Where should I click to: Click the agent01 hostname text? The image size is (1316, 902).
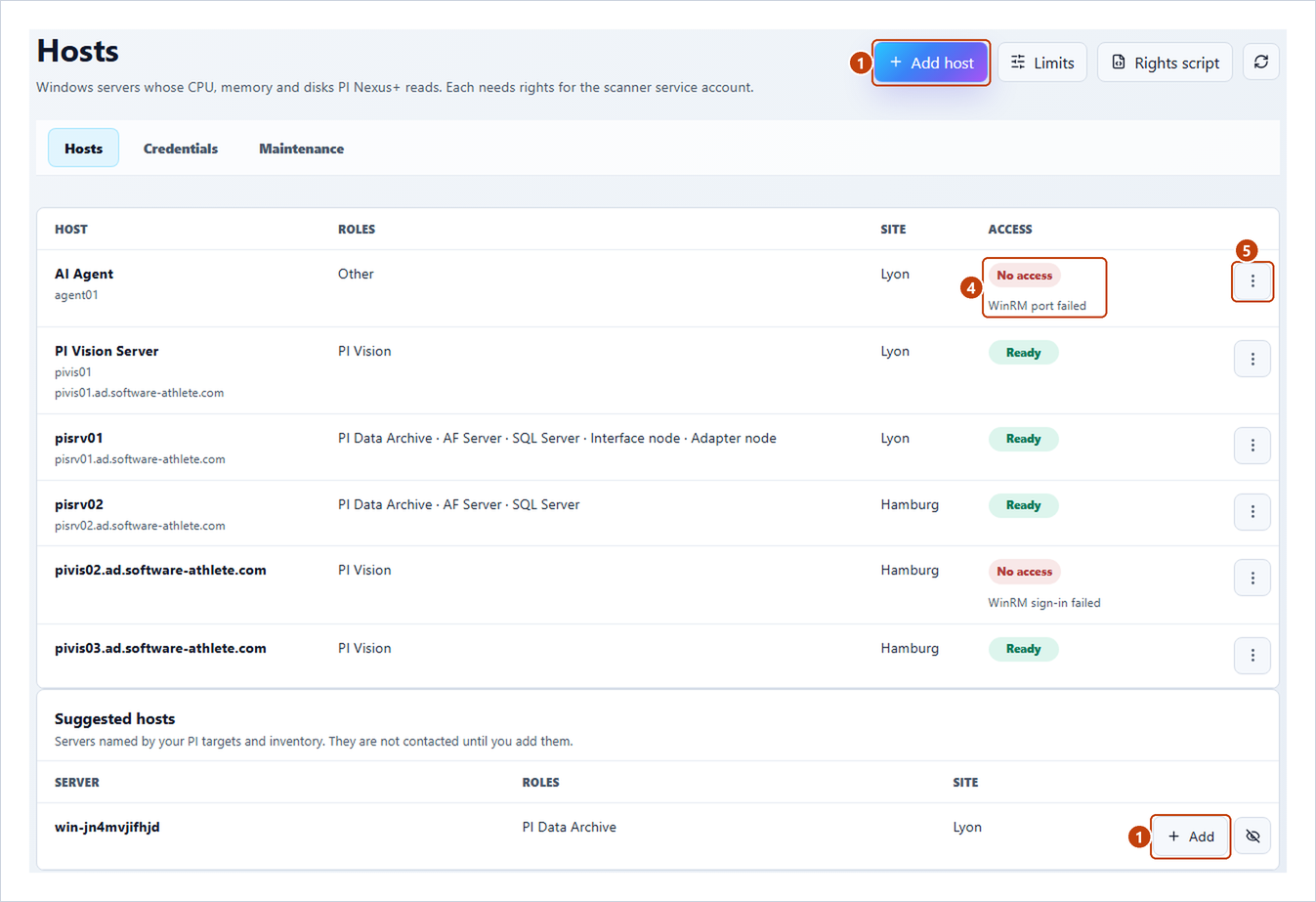point(76,295)
